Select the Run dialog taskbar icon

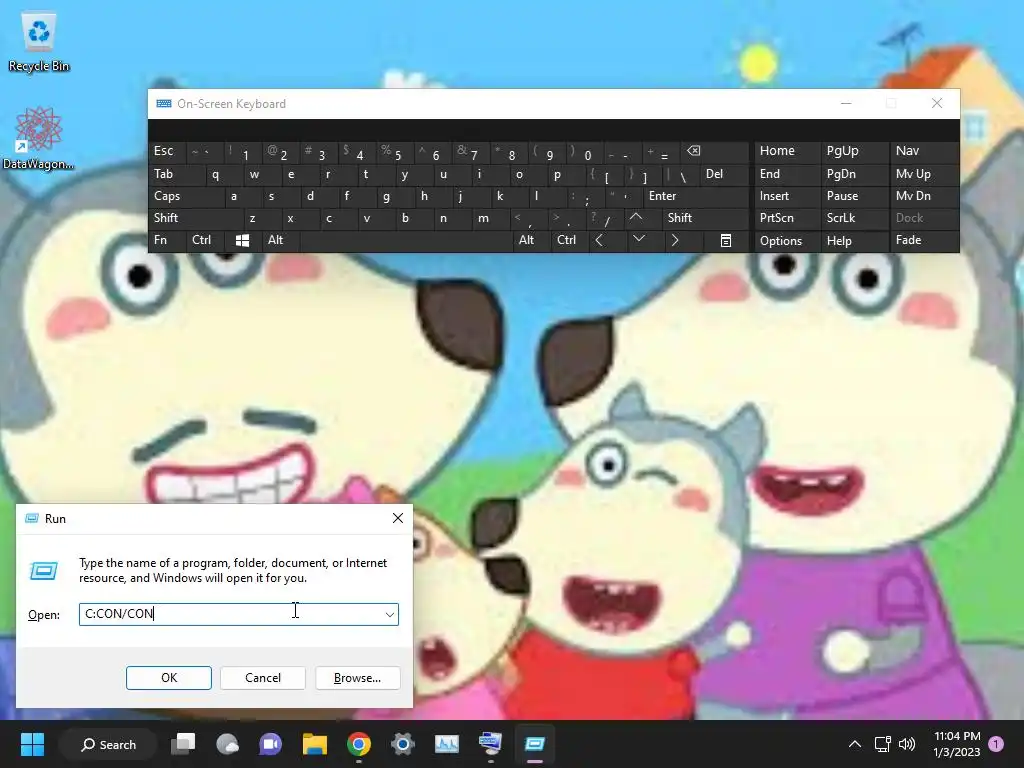534,744
